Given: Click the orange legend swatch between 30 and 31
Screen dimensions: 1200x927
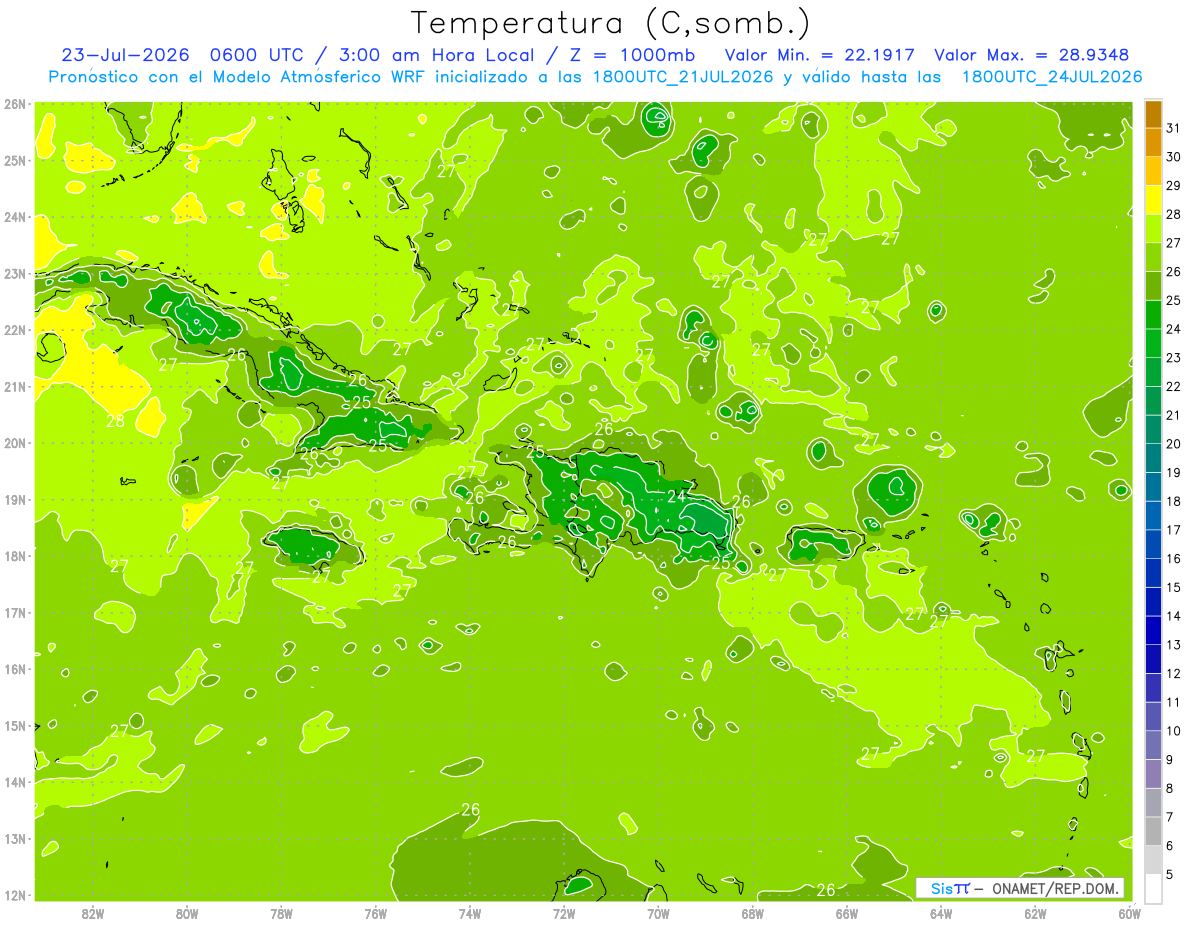Looking at the screenshot, I should [1153, 143].
